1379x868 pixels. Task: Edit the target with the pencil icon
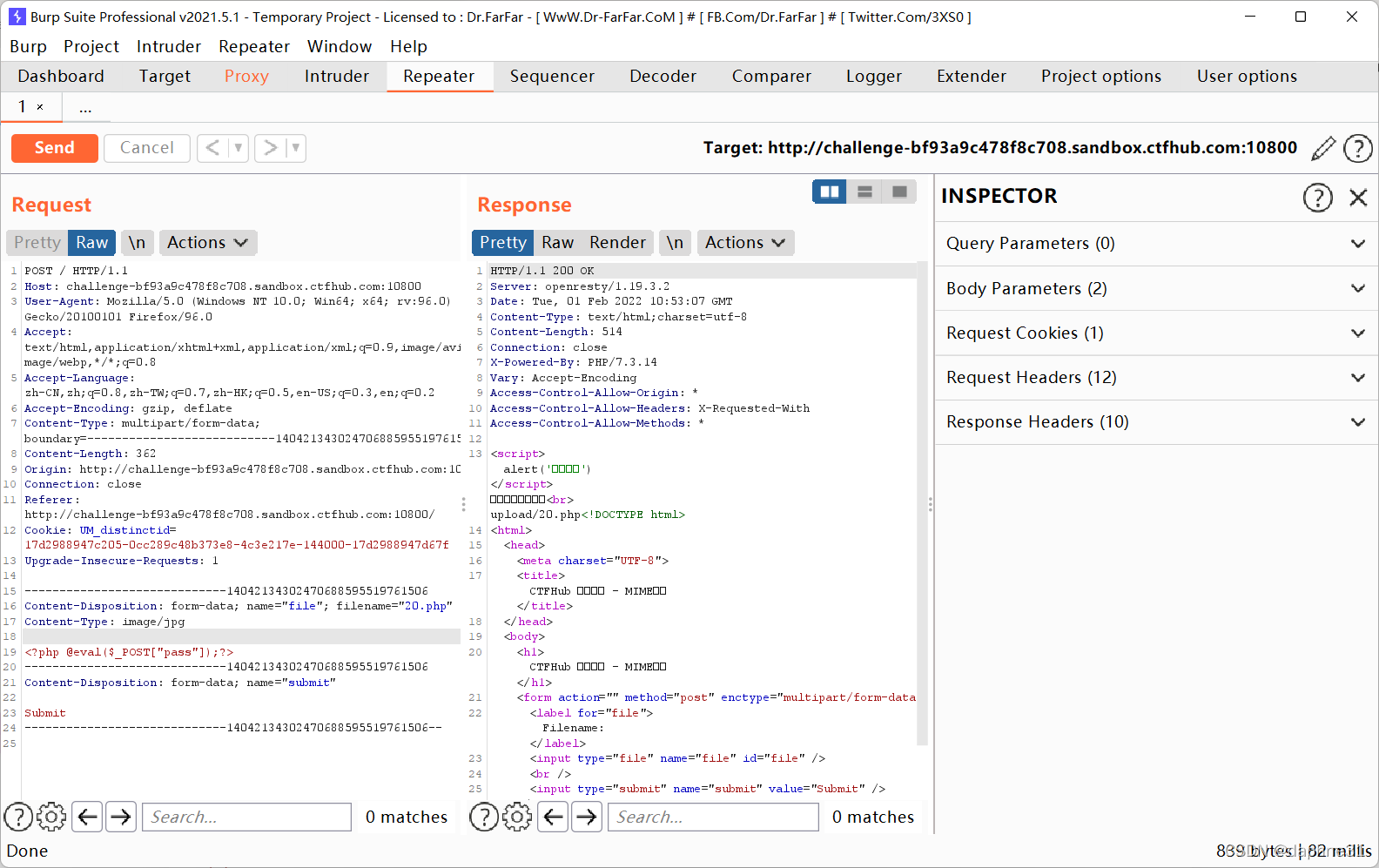click(x=1323, y=148)
